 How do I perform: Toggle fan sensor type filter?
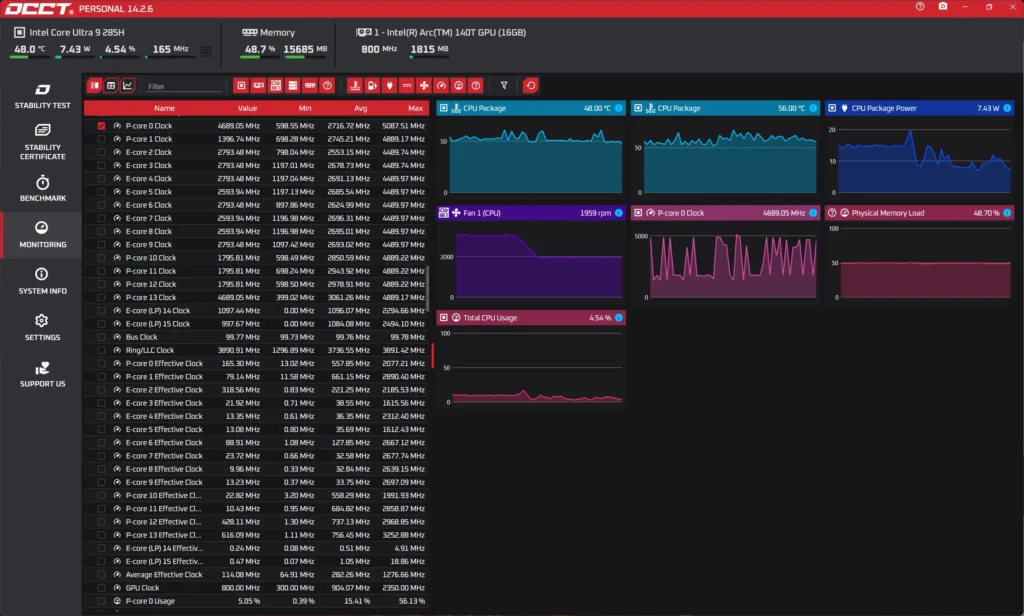coord(424,86)
